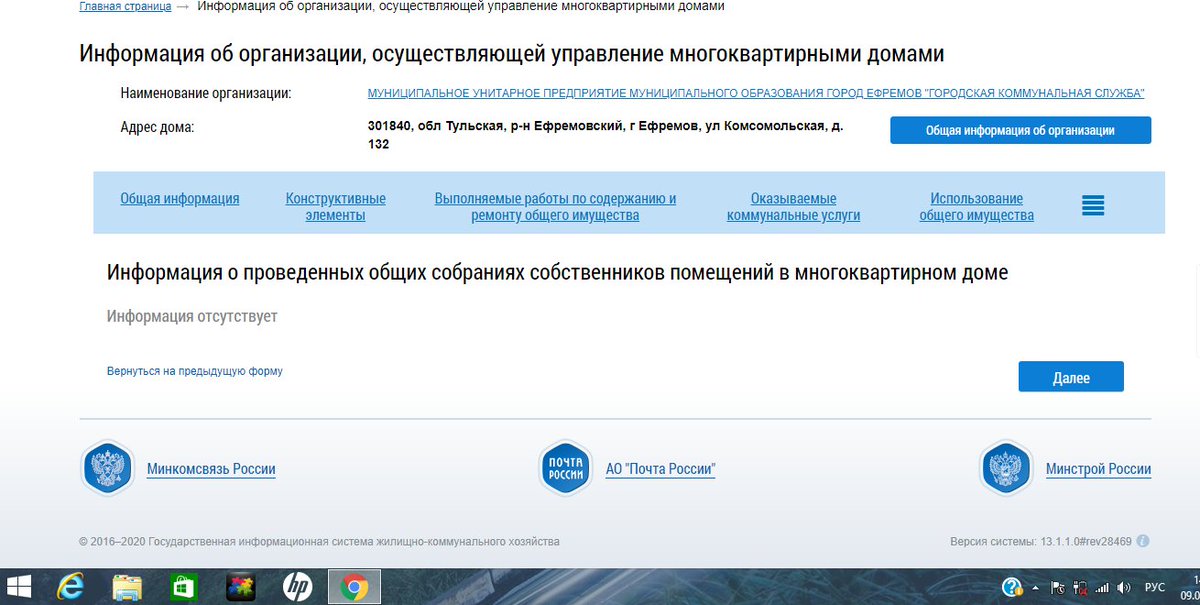Click the Версия системы 13.1.1.0 text
This screenshot has width=1200, height=605.
tap(1041, 541)
